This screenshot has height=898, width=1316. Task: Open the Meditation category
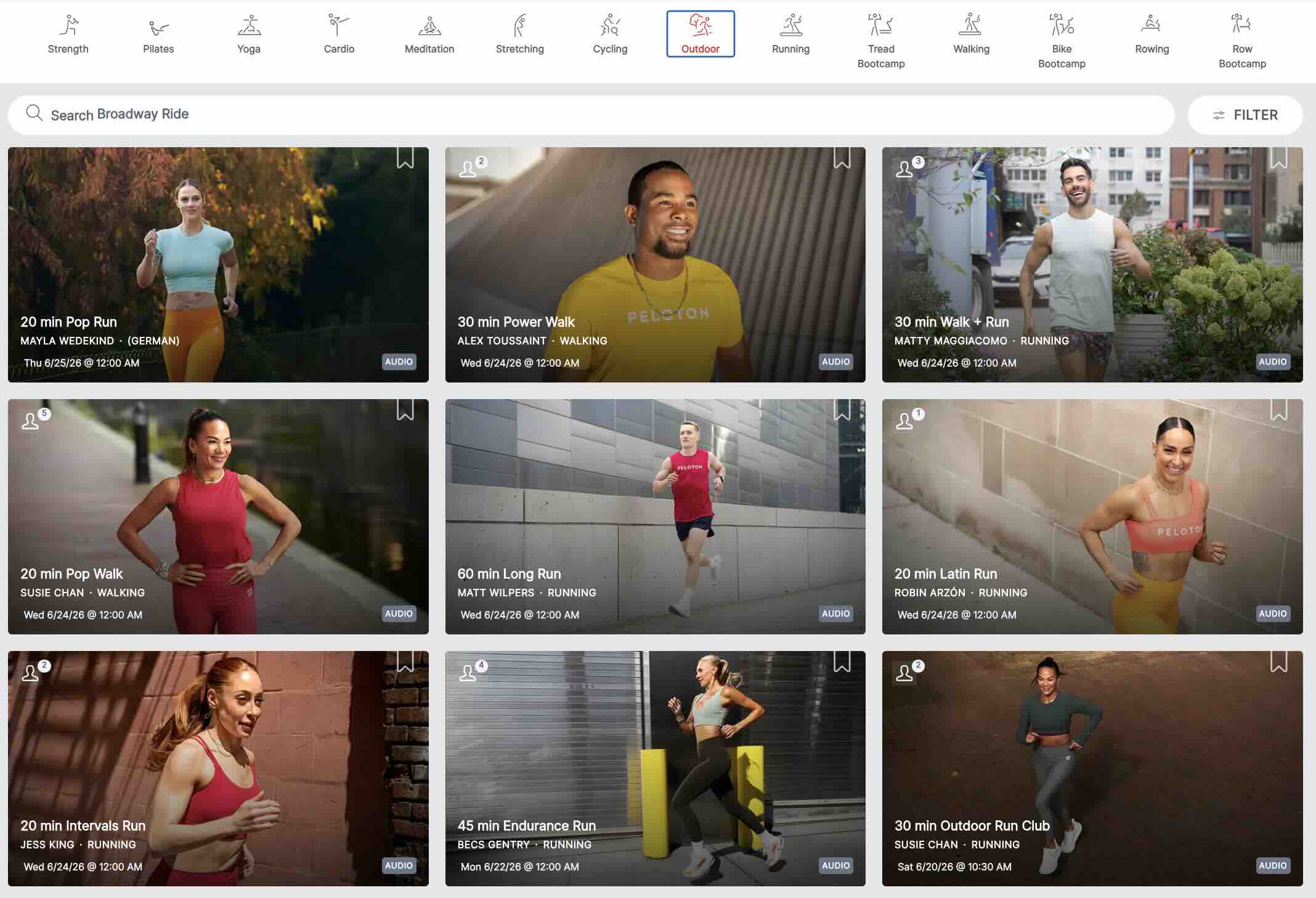tap(429, 34)
